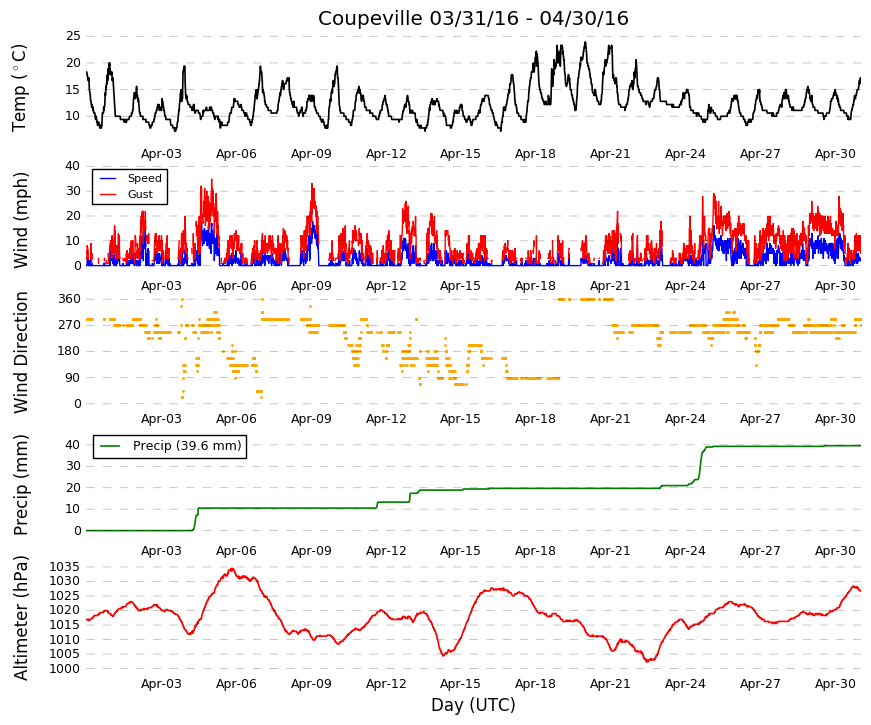Click Apr-18 tick under temperature plot
This screenshot has width=871, height=725.
click(x=535, y=154)
